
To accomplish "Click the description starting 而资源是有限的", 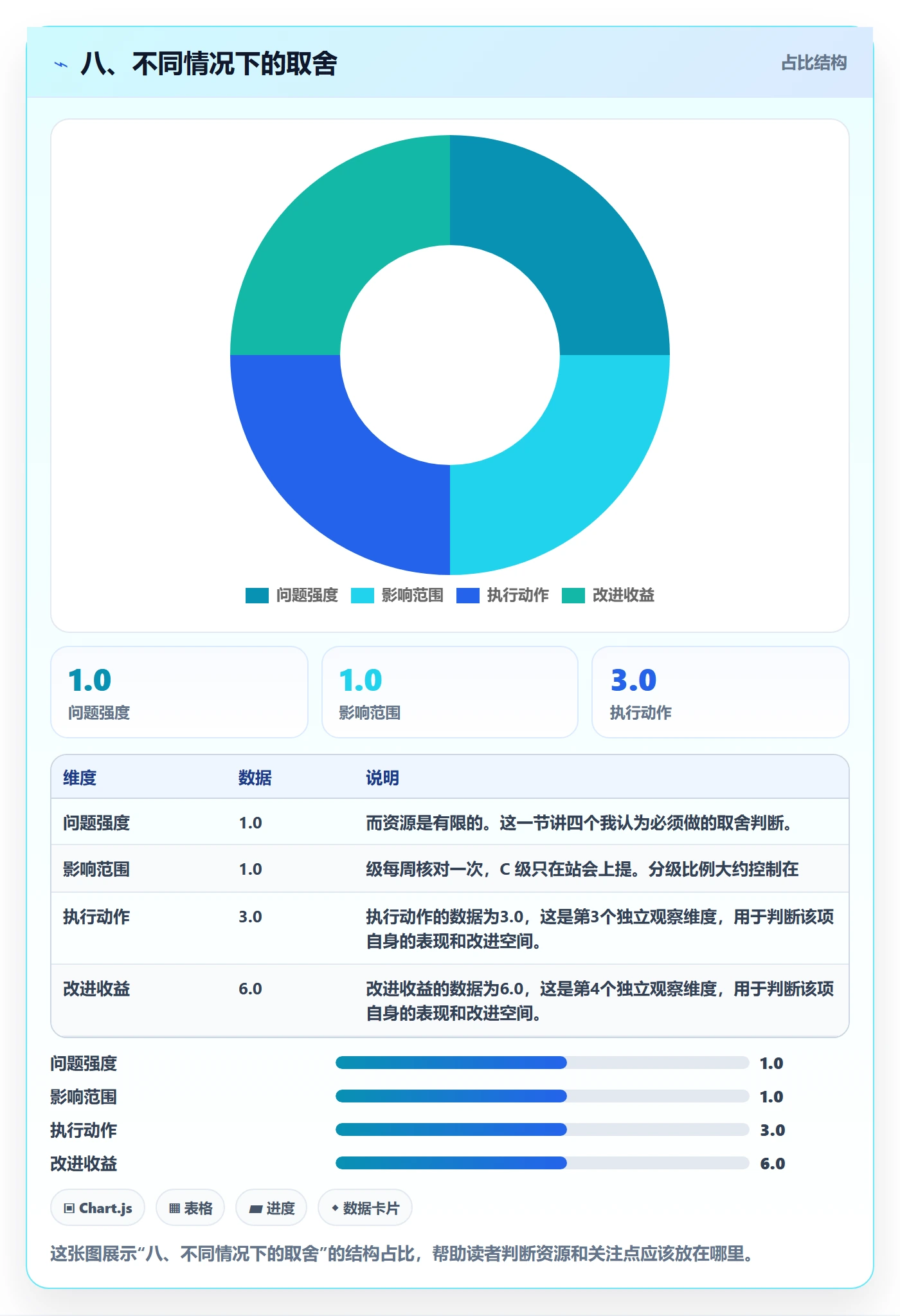I will point(579,823).
